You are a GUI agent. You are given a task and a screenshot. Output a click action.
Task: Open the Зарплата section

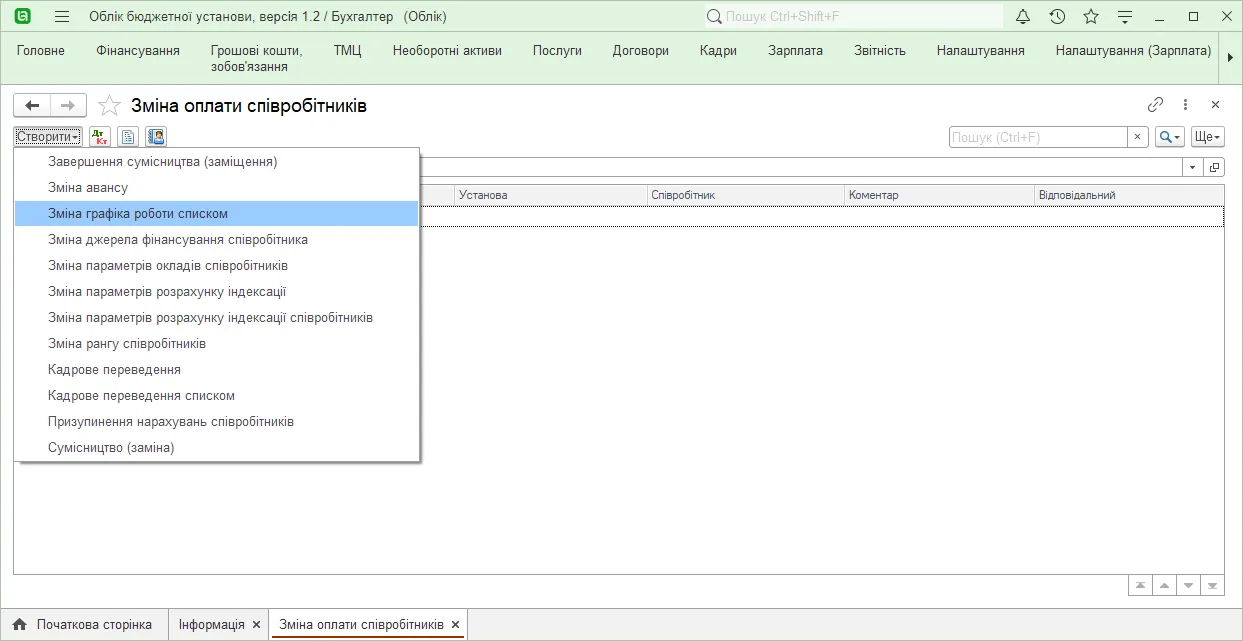[796, 50]
